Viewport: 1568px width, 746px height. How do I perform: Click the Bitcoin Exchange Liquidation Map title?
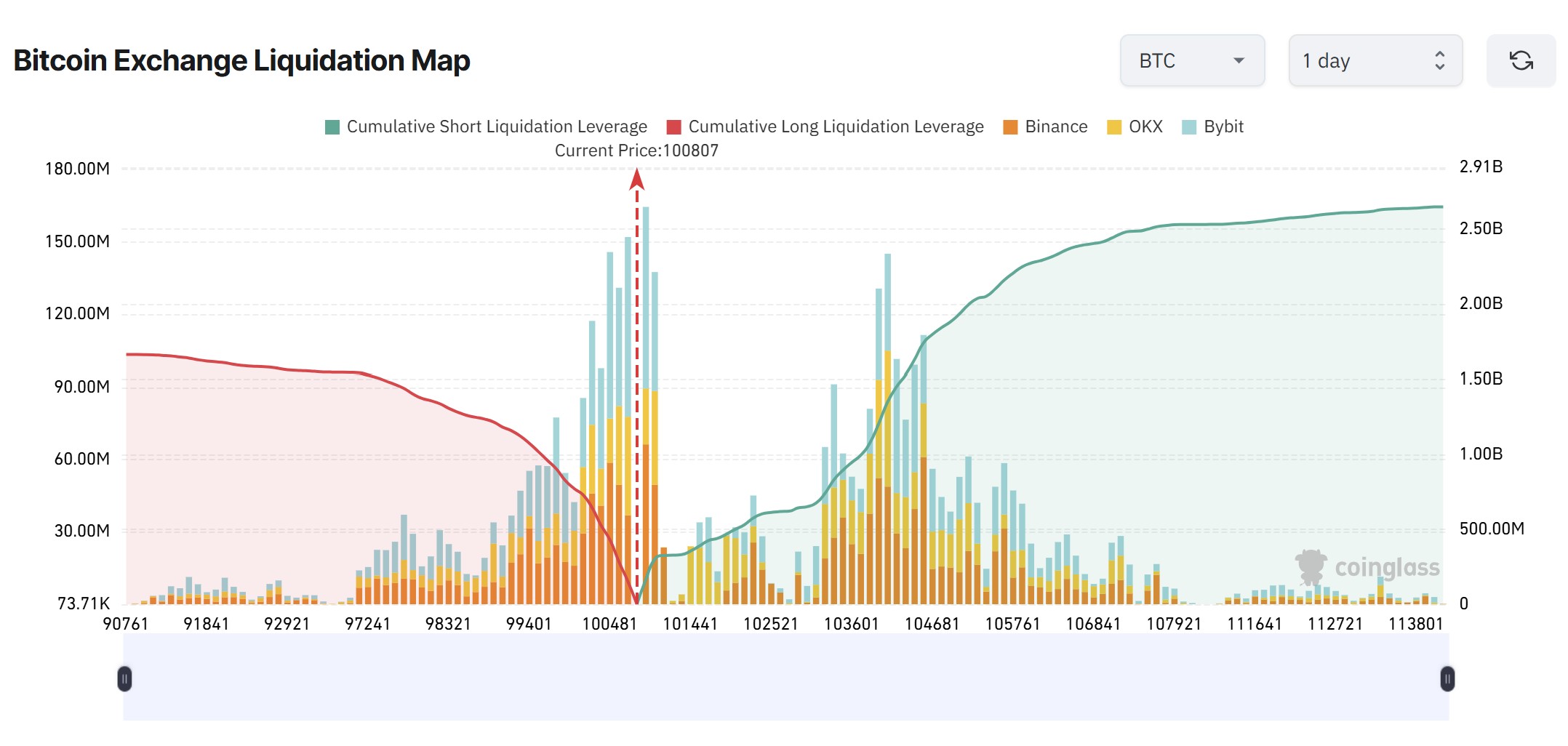242,60
